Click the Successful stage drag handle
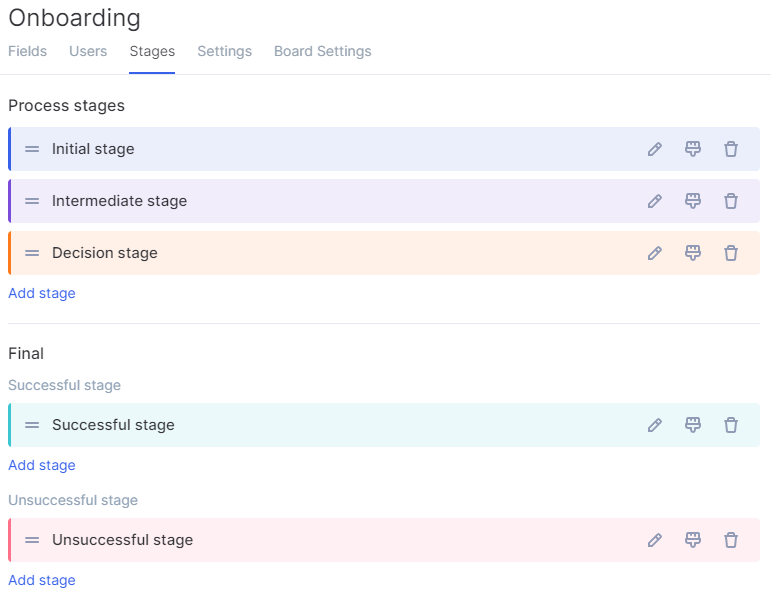 pos(32,425)
